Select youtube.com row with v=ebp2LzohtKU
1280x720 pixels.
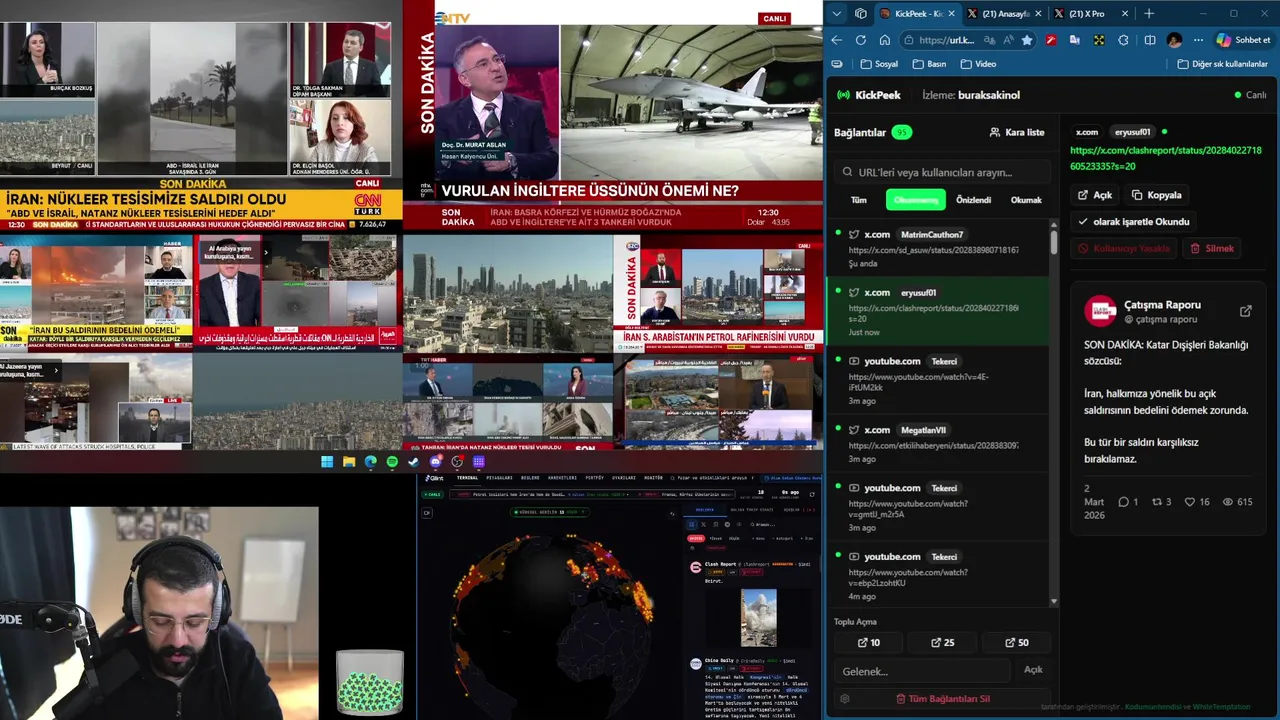pos(938,575)
